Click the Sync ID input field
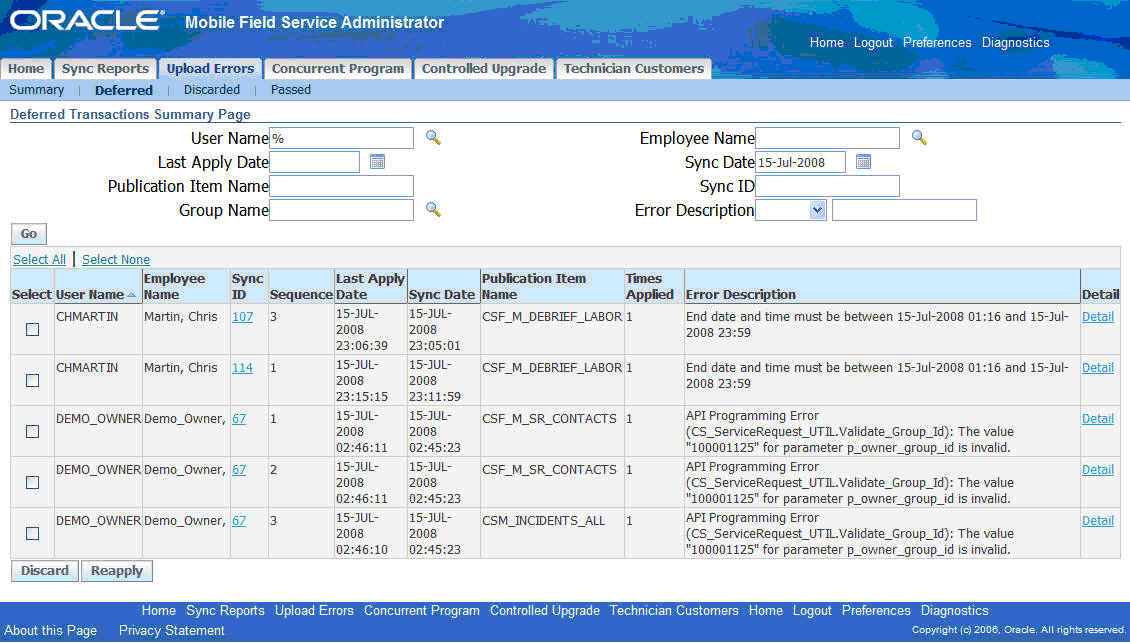 827,186
